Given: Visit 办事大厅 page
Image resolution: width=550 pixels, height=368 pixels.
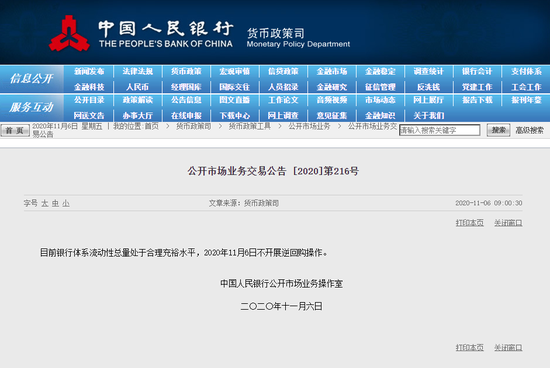Looking at the screenshot, I should pyautogui.click(x=138, y=115).
